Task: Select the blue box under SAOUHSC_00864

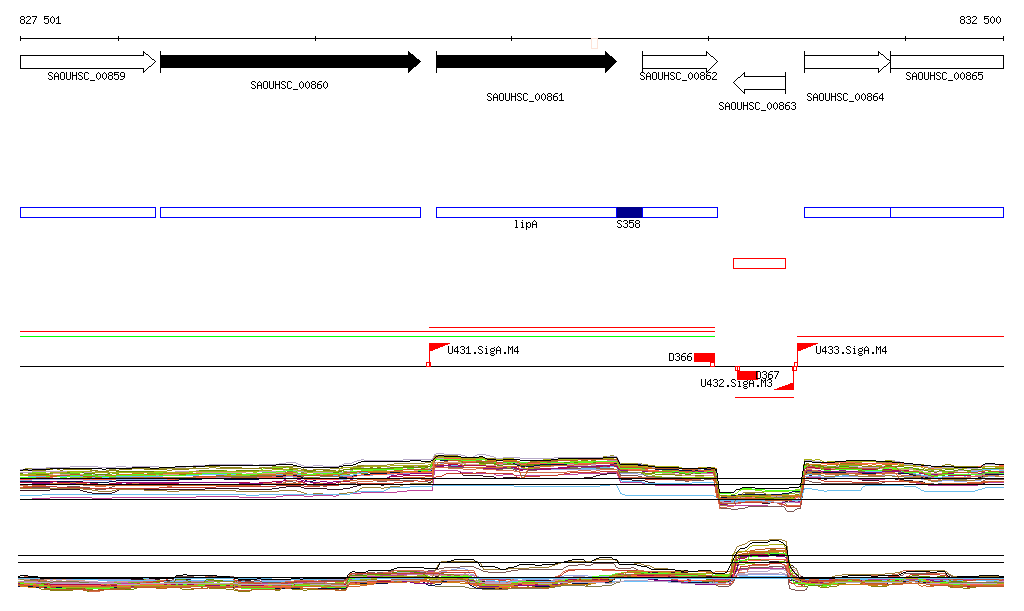Action: pyautogui.click(x=847, y=212)
